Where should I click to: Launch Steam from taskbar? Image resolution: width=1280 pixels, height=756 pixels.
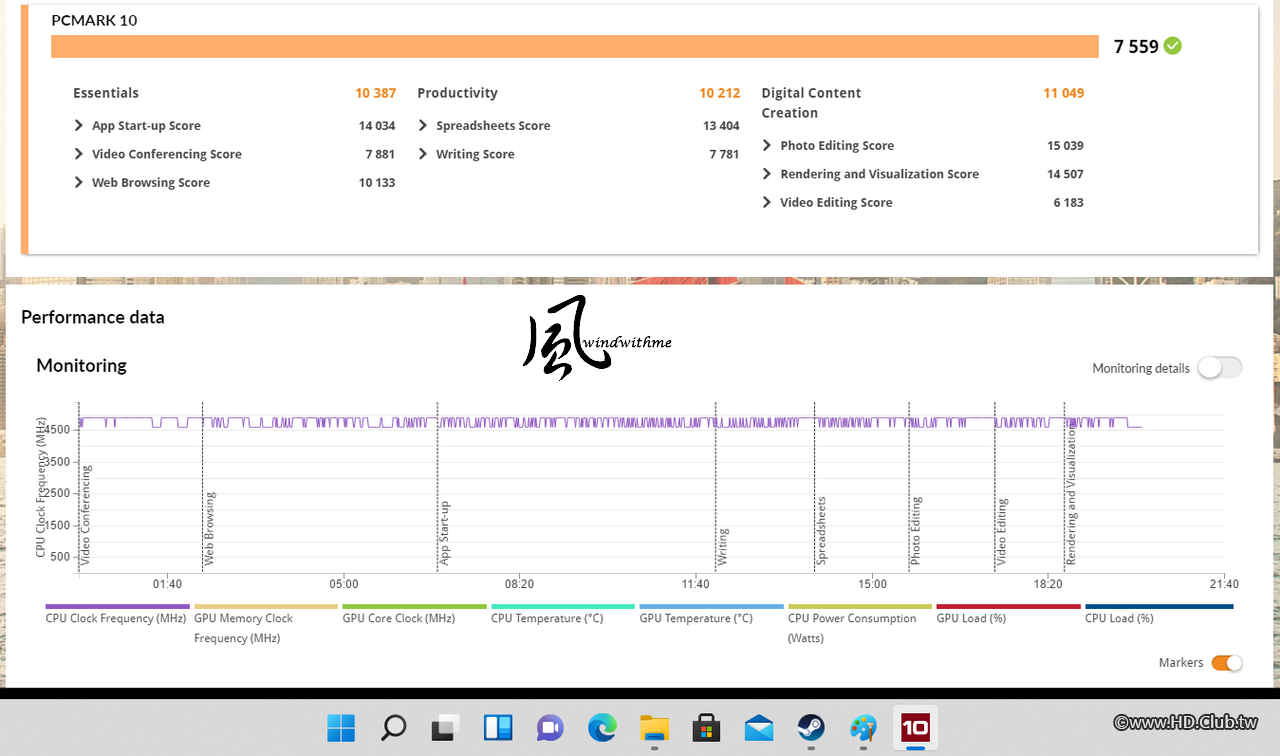point(811,728)
